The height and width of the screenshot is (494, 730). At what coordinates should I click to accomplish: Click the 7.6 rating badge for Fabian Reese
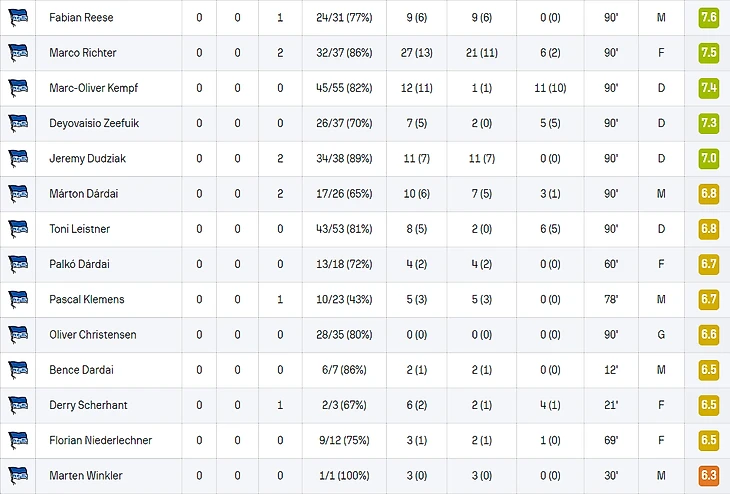click(x=709, y=18)
